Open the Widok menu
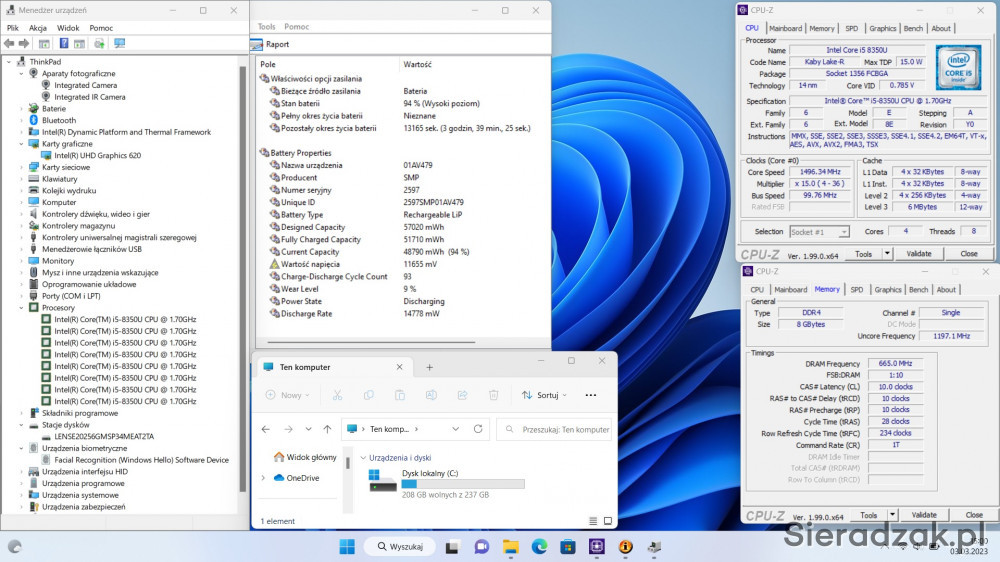Viewport: 1000px width, 562px height. pyautogui.click(x=68, y=28)
